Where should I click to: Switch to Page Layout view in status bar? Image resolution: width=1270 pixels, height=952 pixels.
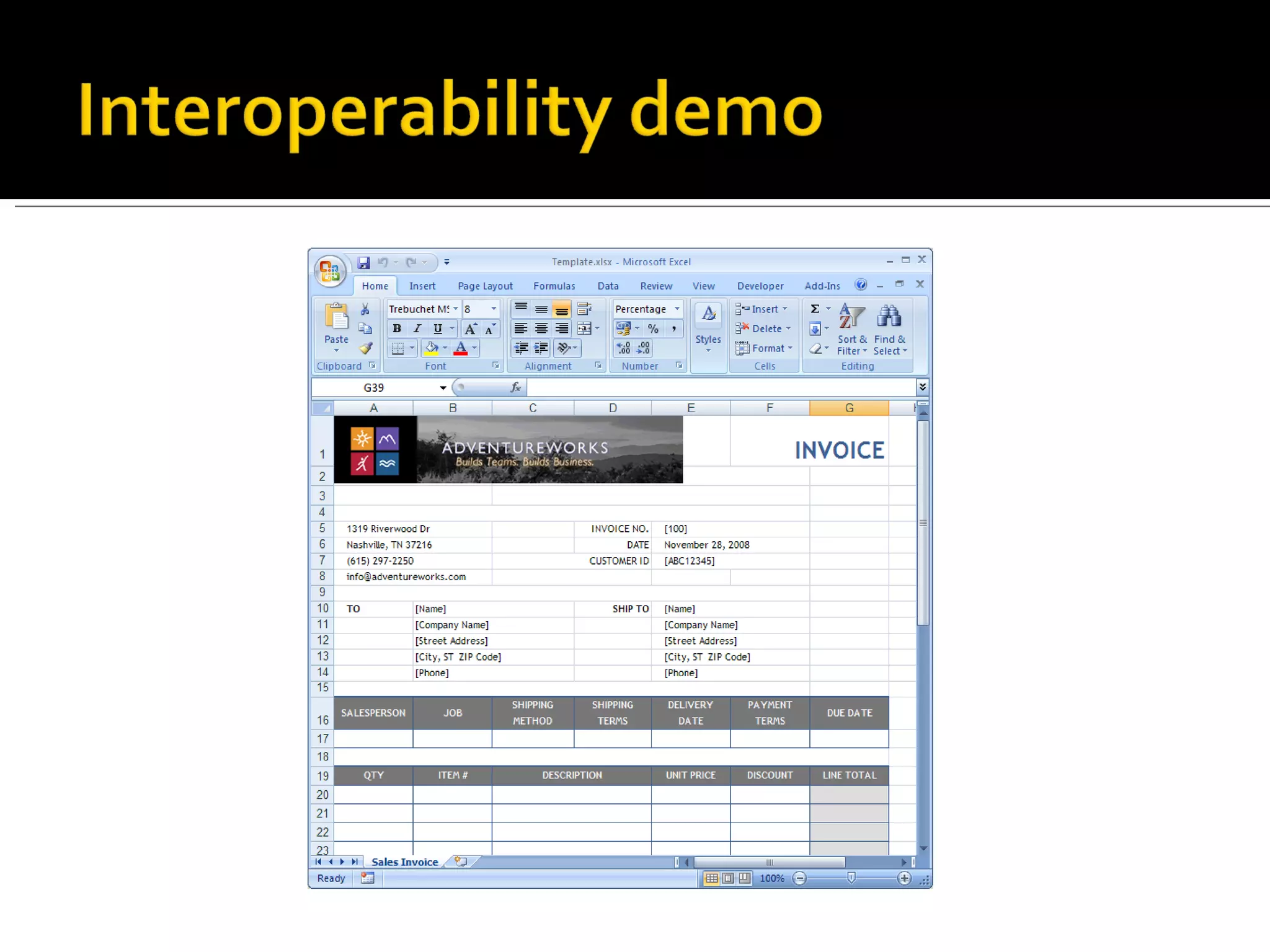(x=729, y=878)
